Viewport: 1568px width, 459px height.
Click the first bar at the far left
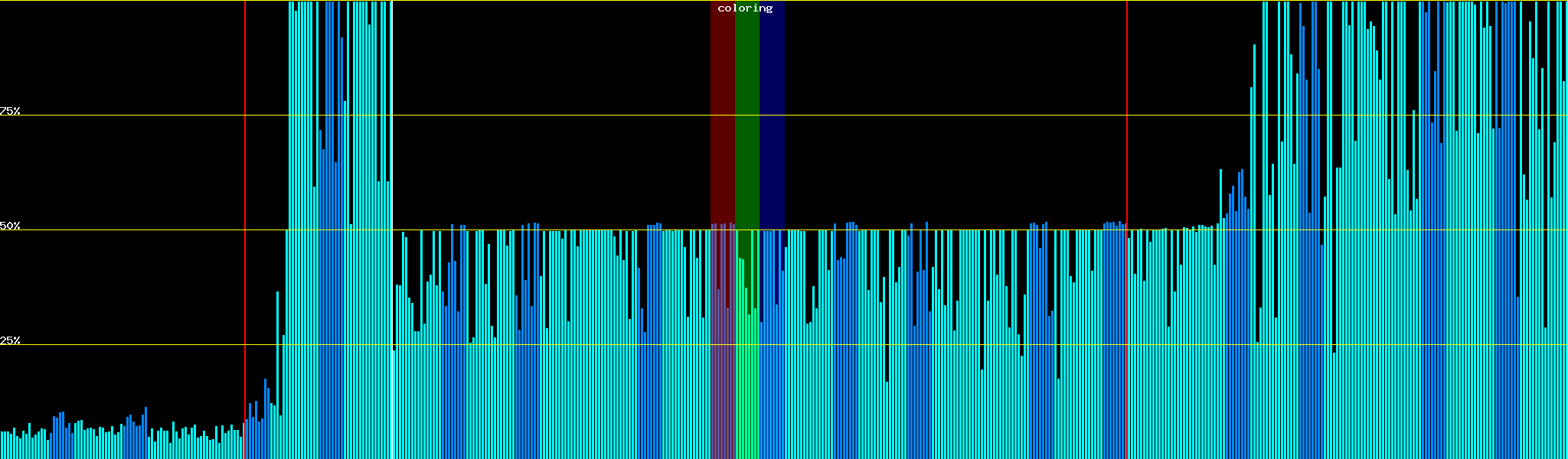(2, 445)
